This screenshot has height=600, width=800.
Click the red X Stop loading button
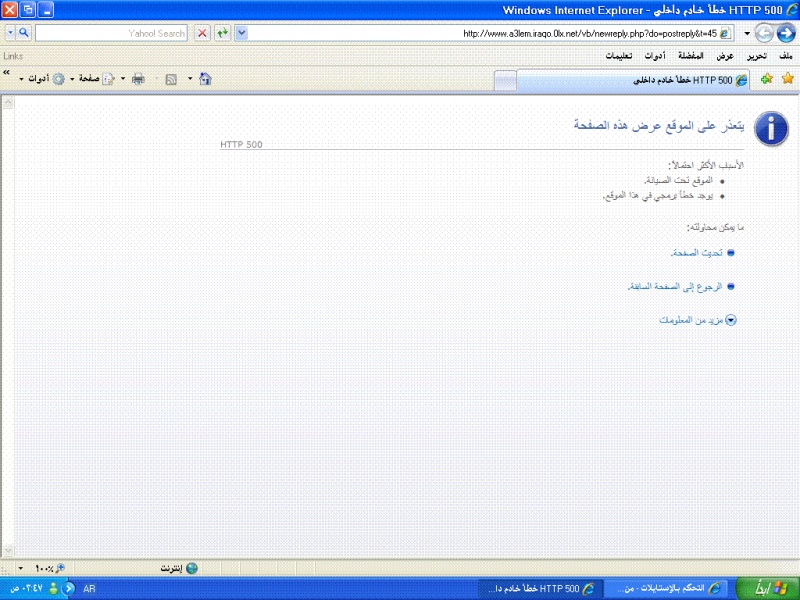(202, 33)
